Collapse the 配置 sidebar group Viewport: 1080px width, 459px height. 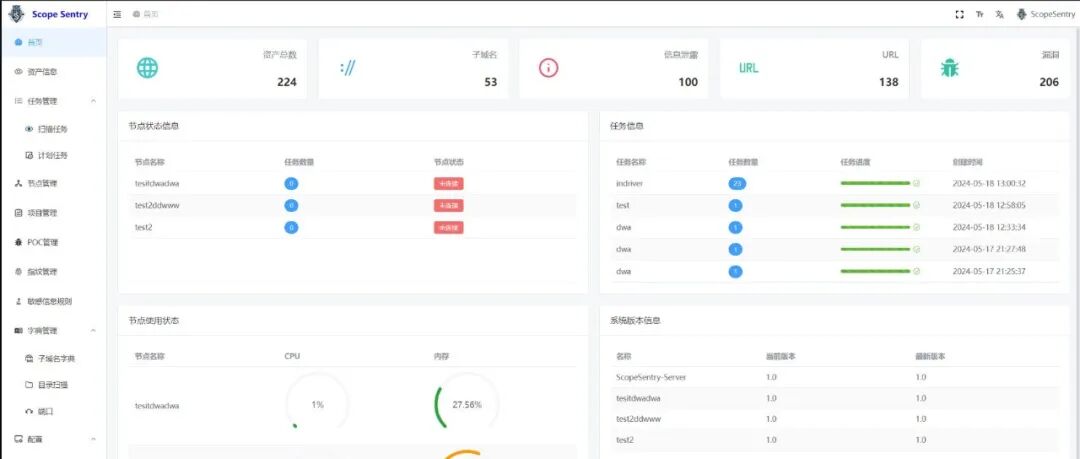pos(94,439)
